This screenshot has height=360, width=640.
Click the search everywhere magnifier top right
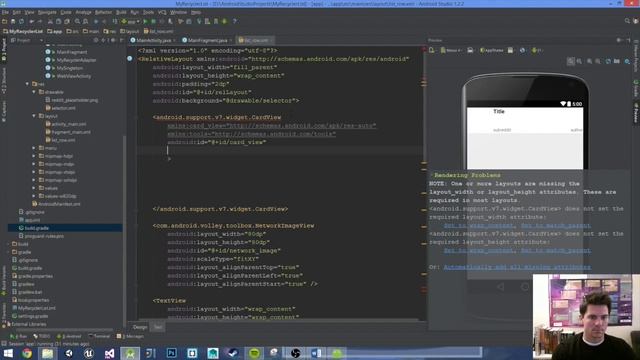coord(627,21)
